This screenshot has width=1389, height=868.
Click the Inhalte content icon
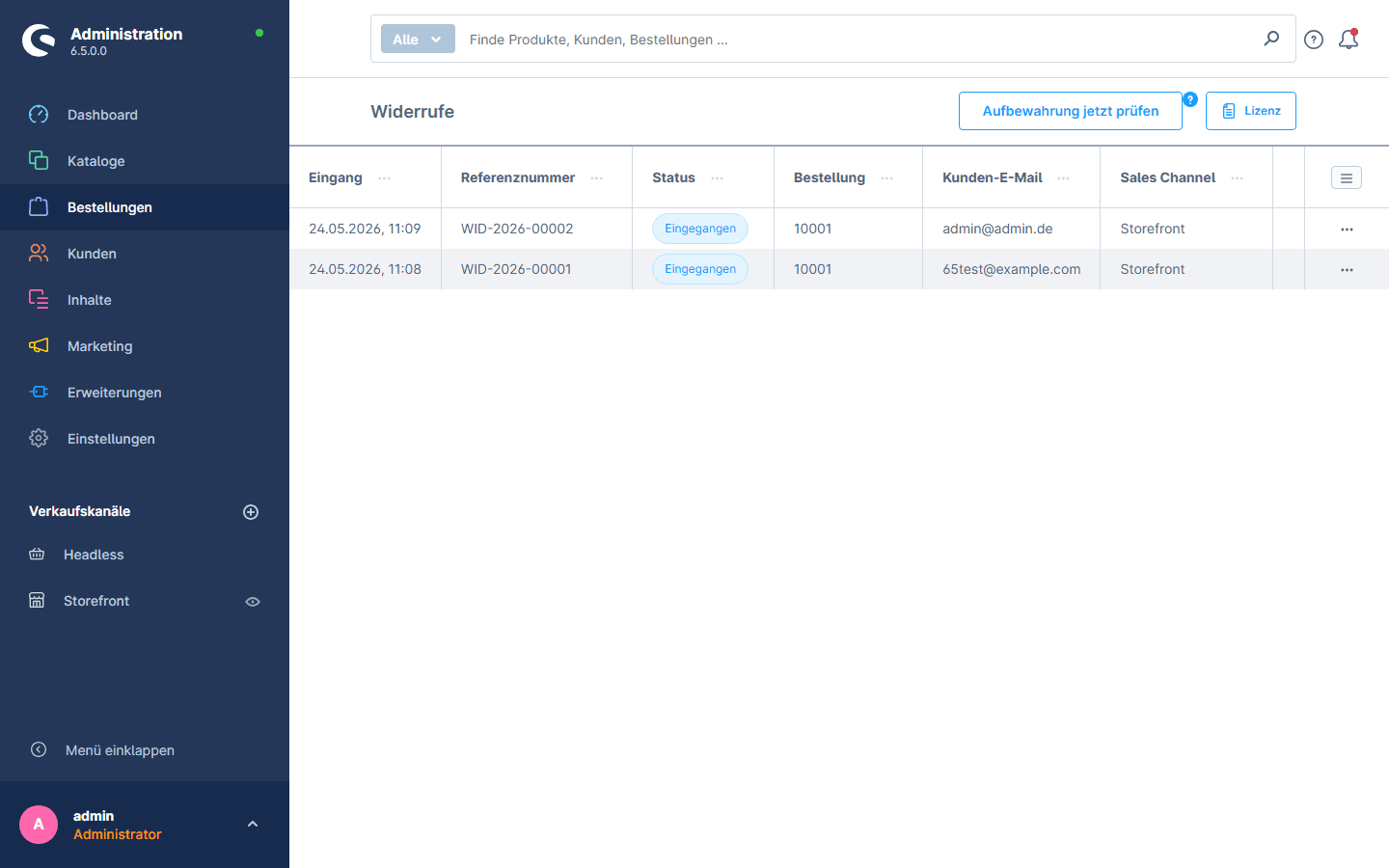pos(39,300)
